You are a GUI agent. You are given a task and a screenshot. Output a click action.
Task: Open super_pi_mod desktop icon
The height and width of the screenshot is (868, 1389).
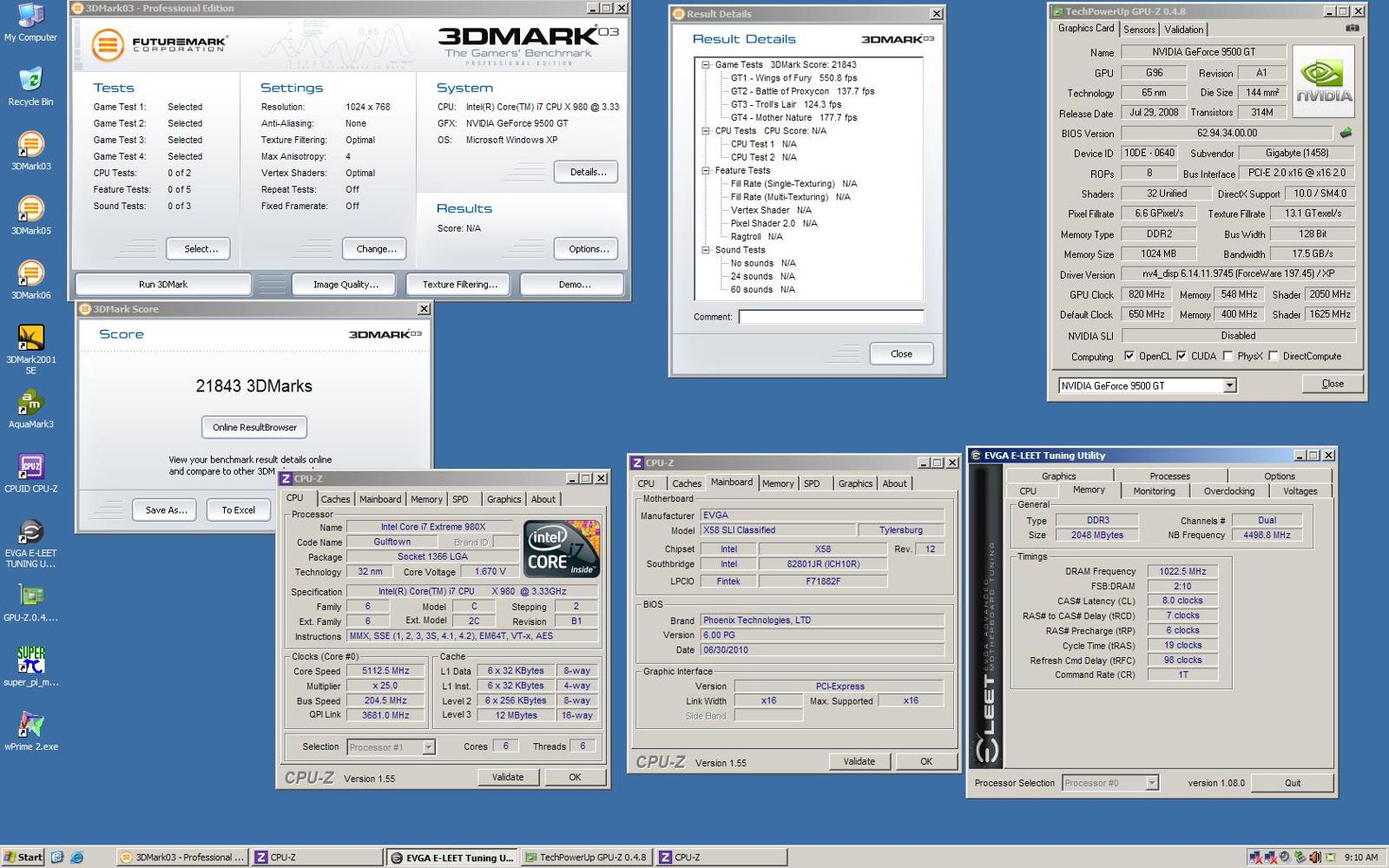[30, 667]
